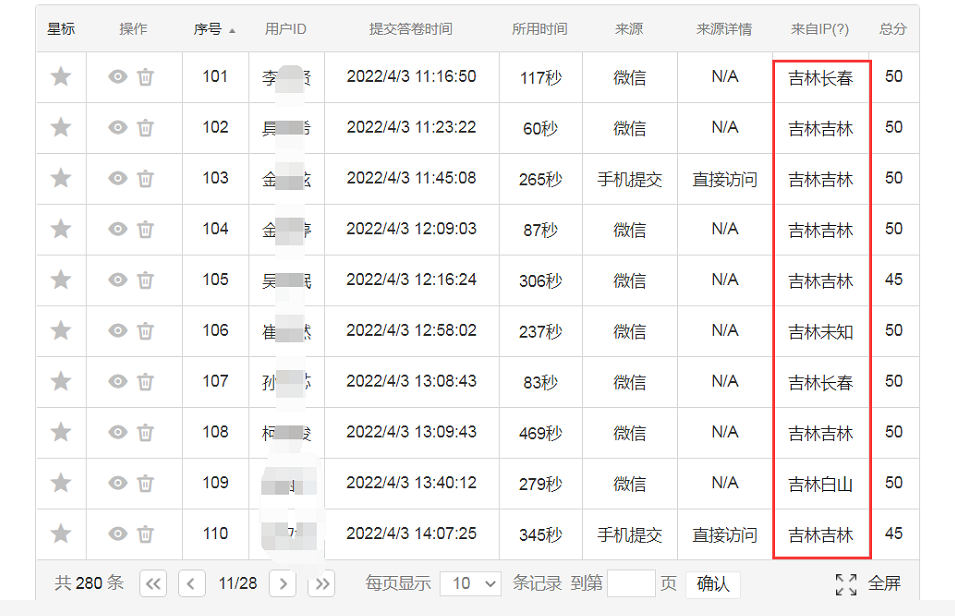Image resolution: width=955 pixels, height=616 pixels.
Task: Jump to the last page of results
Action: point(322,584)
